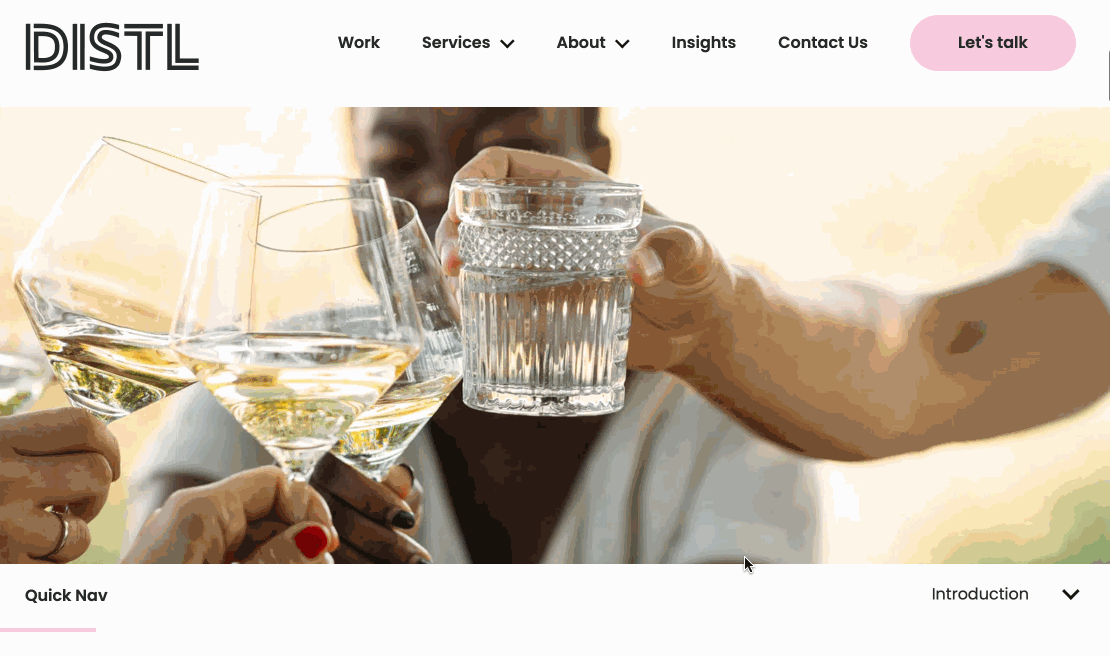Click the DISTL logo
The image size is (1110, 656).
pyautogui.click(x=112, y=47)
